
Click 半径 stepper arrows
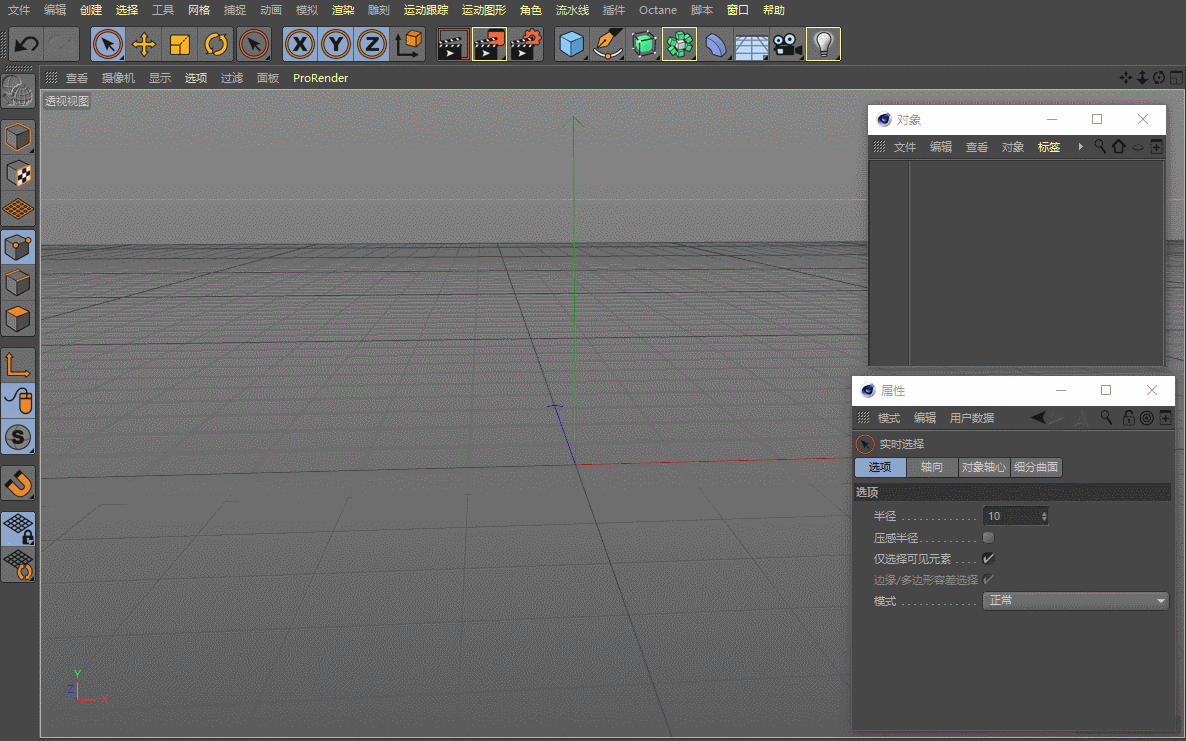click(x=1044, y=516)
